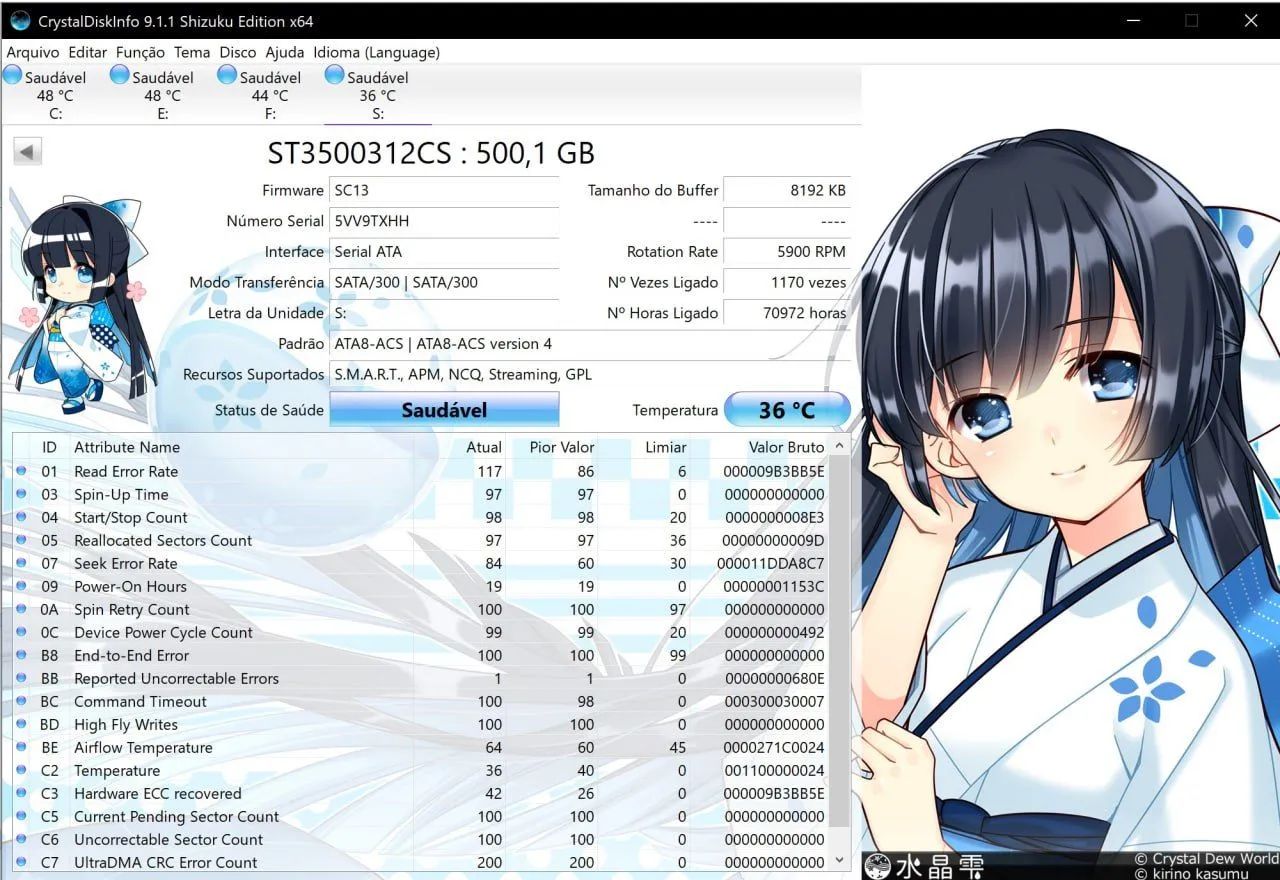The width and height of the screenshot is (1280, 880).
Task: Click the Saudável health status button
Action: point(444,410)
